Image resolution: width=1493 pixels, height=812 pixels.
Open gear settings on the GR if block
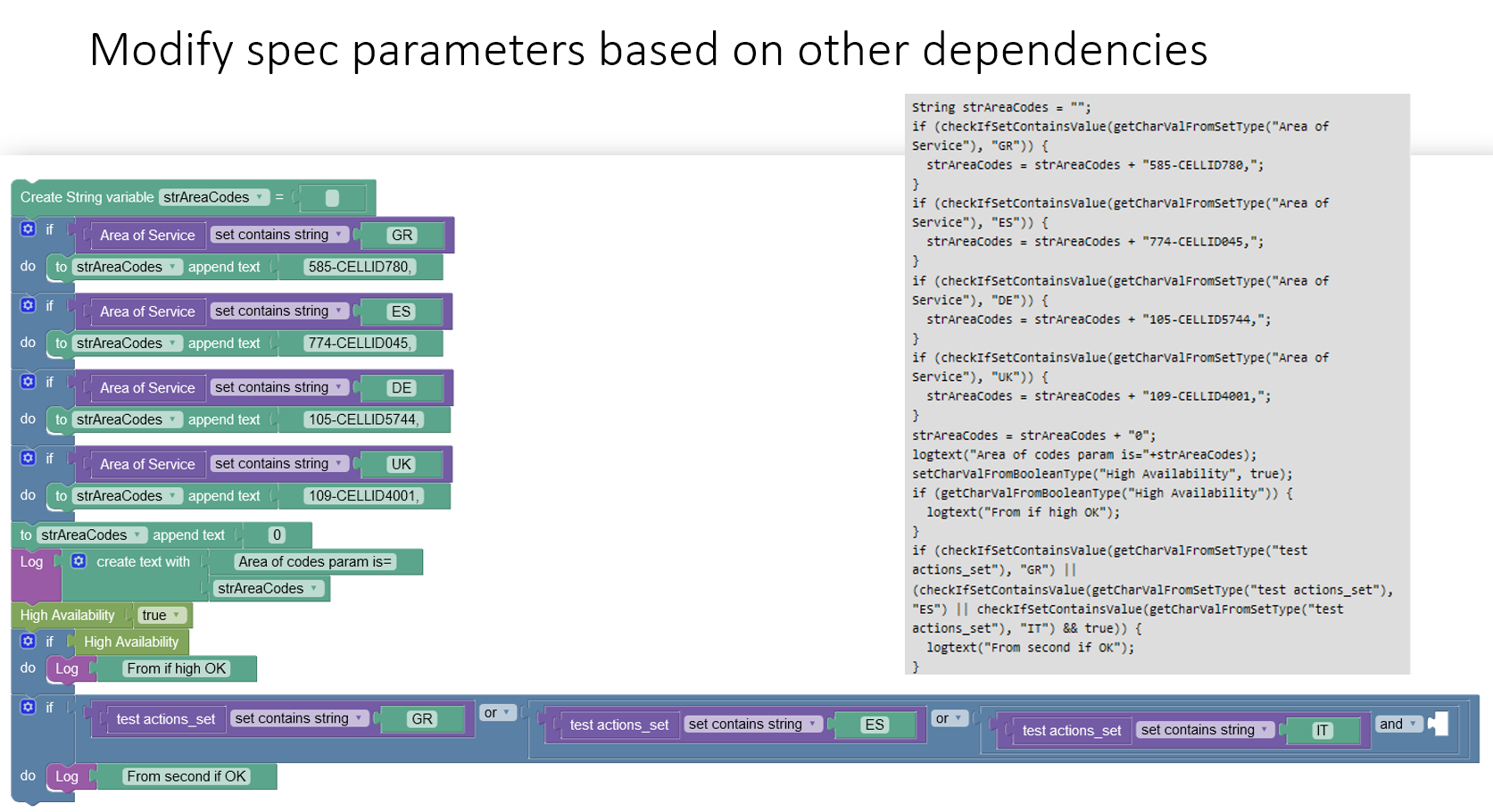pos(28,229)
